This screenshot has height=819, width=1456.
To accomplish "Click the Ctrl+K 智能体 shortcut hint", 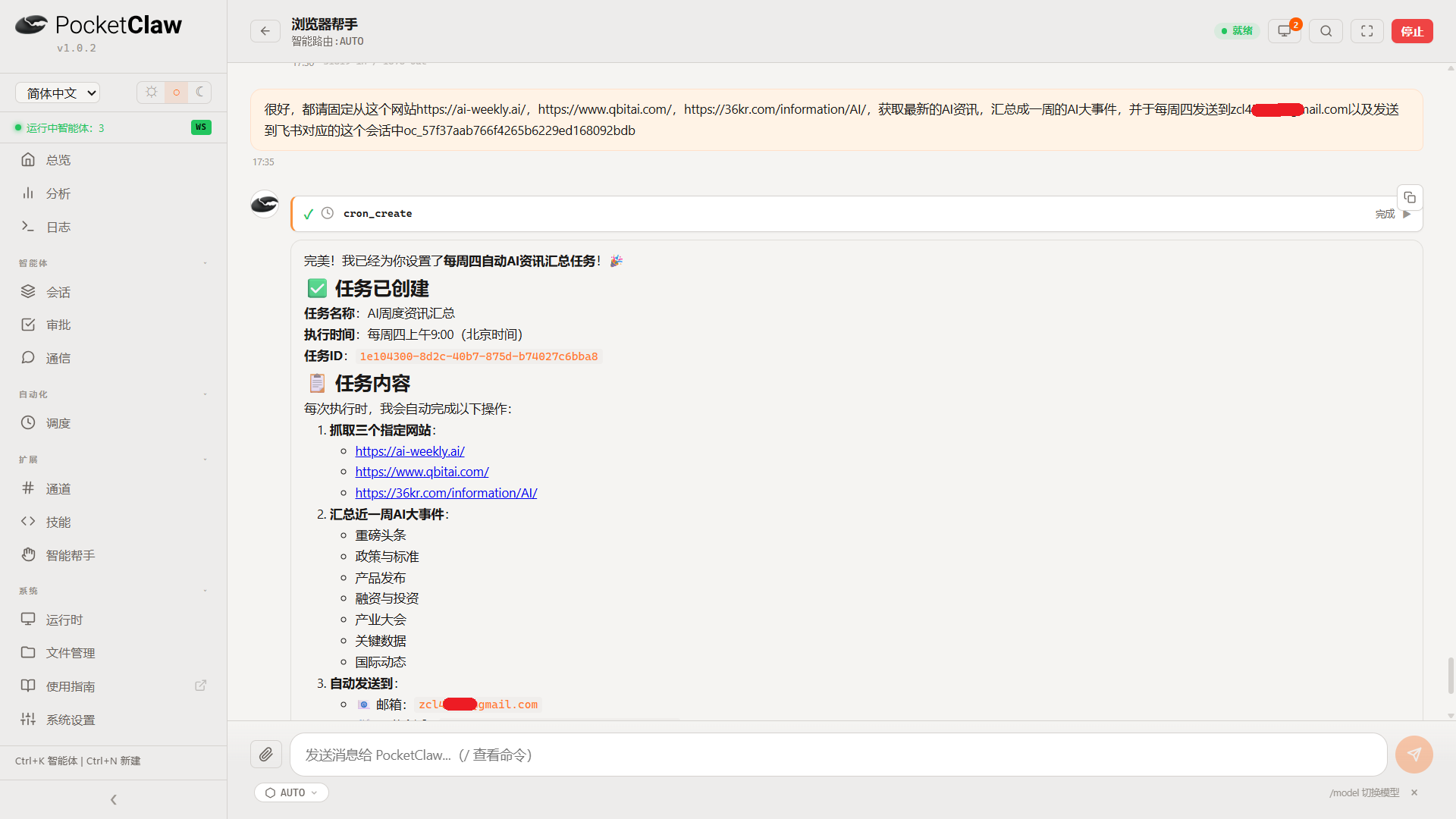I will click(x=46, y=761).
